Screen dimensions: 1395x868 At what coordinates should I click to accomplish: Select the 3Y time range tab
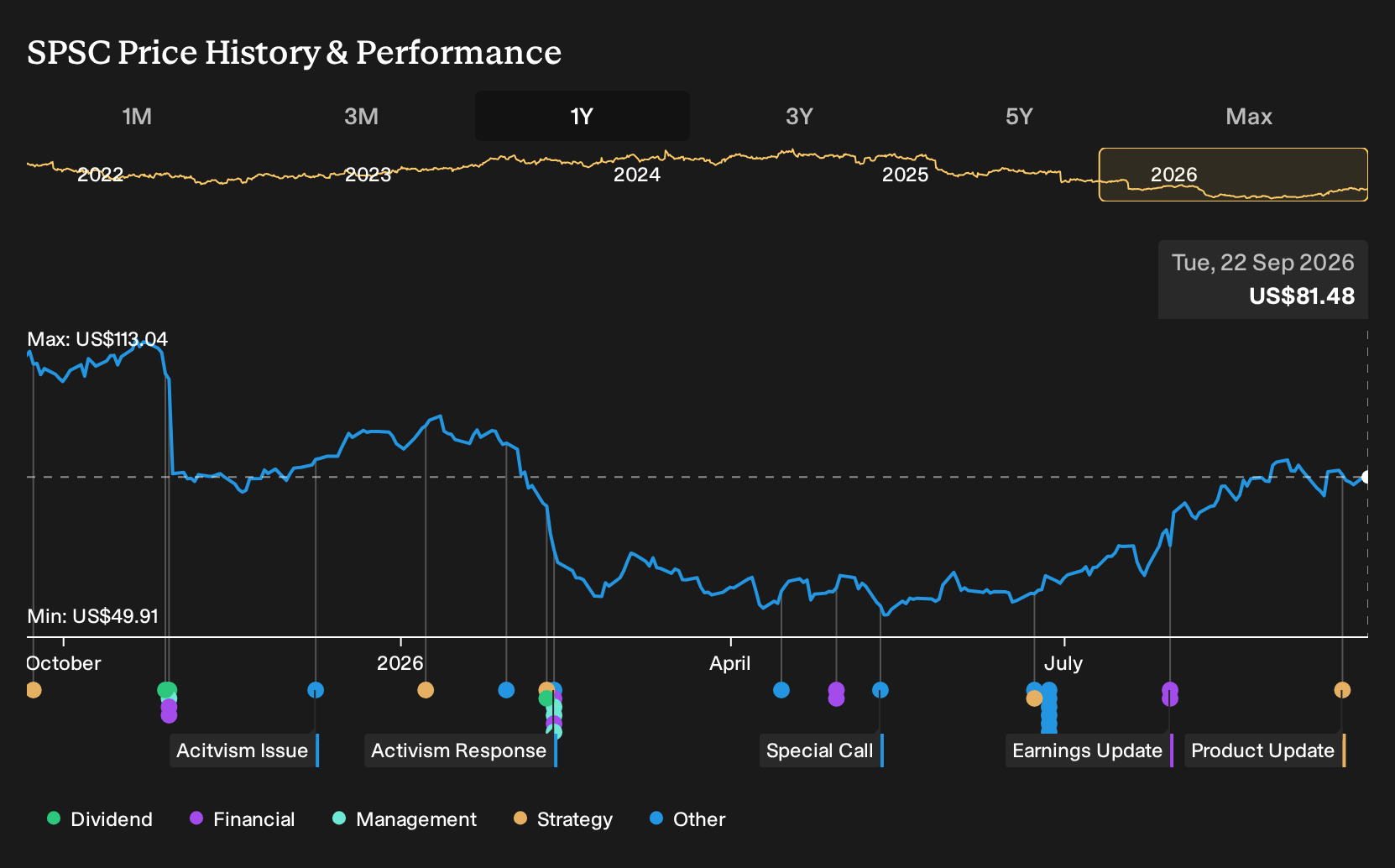[799, 116]
